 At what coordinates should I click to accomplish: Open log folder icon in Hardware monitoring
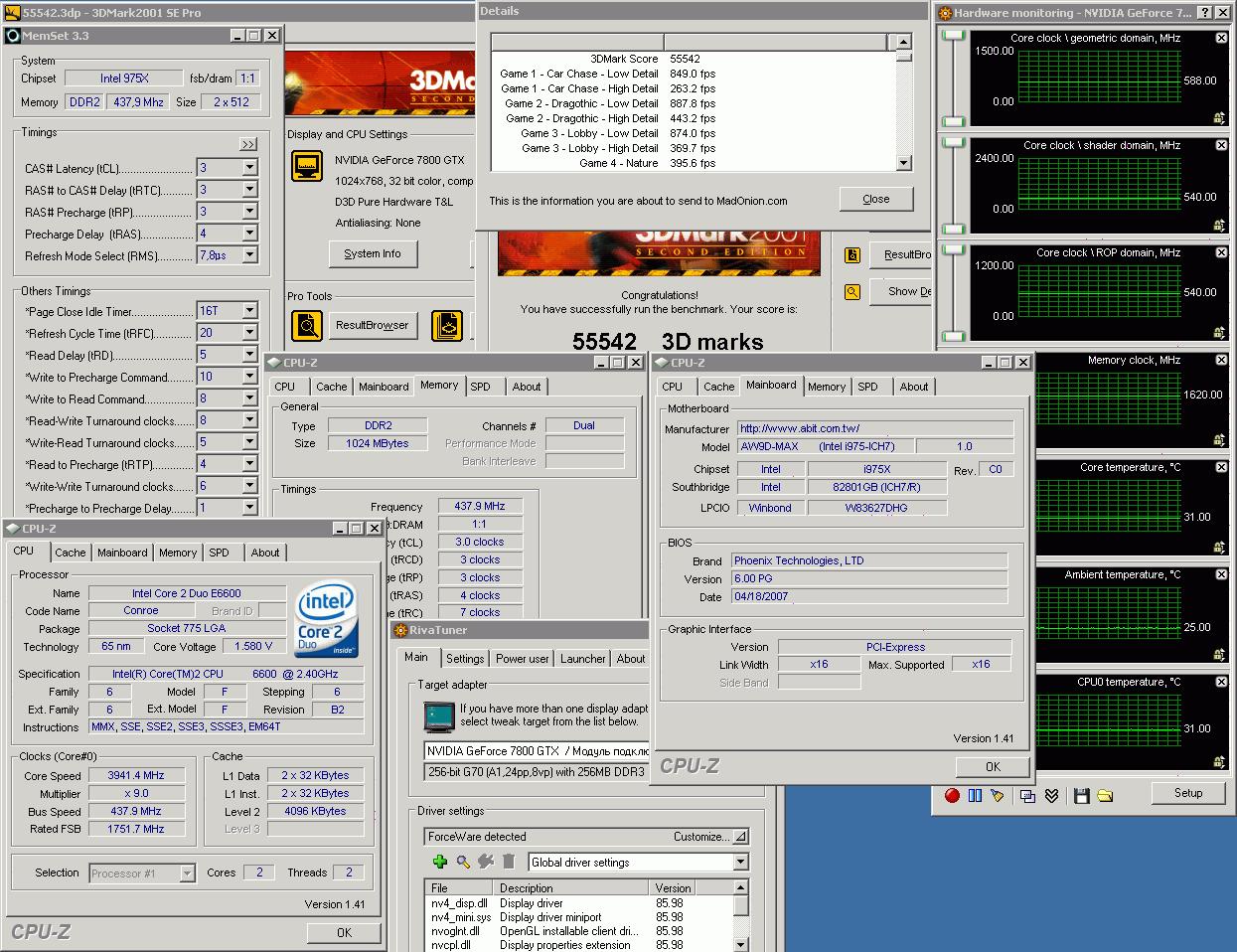tap(1105, 795)
